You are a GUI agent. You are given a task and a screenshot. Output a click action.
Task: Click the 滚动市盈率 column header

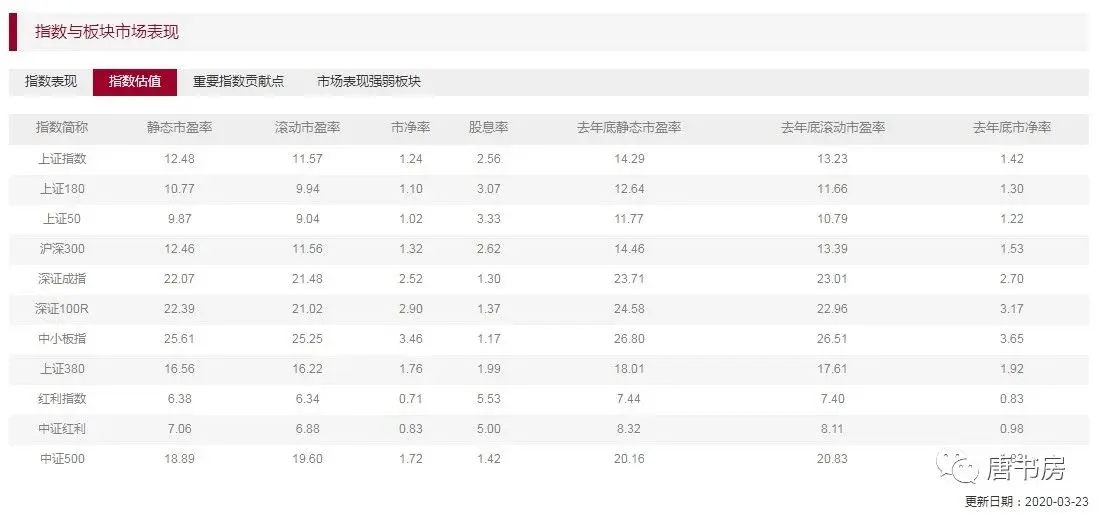308,128
